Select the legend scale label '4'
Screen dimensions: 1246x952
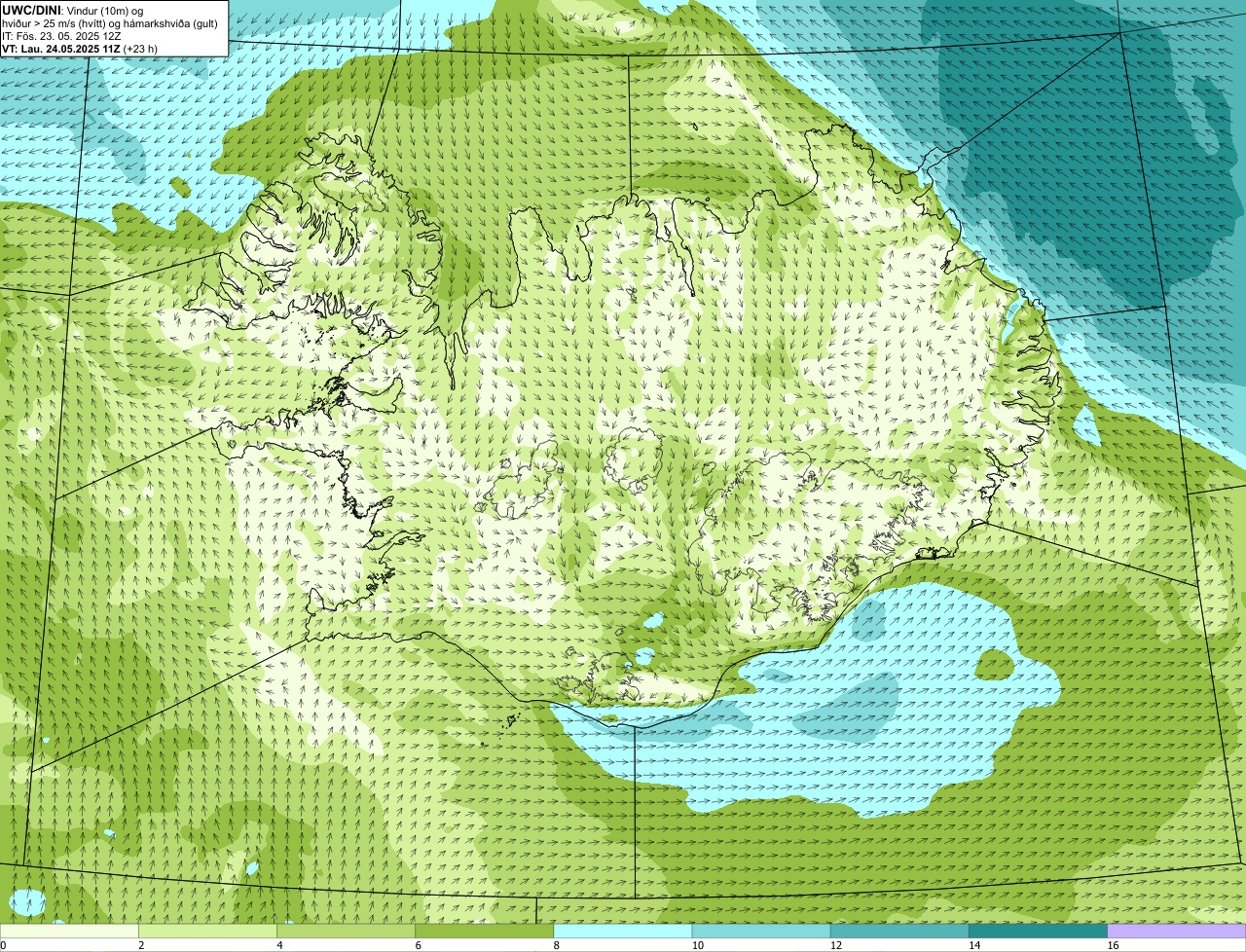[x=279, y=945]
